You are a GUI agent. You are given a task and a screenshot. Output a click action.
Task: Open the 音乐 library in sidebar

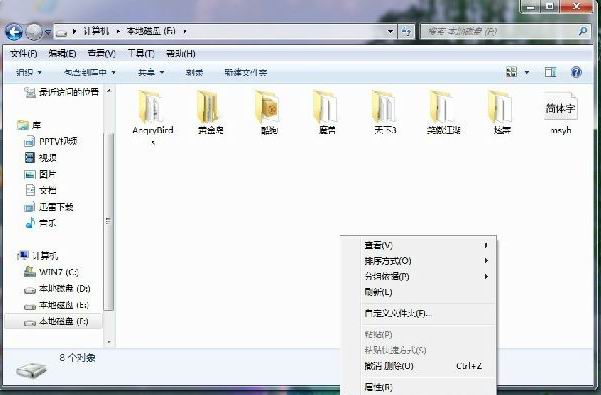pos(40,223)
